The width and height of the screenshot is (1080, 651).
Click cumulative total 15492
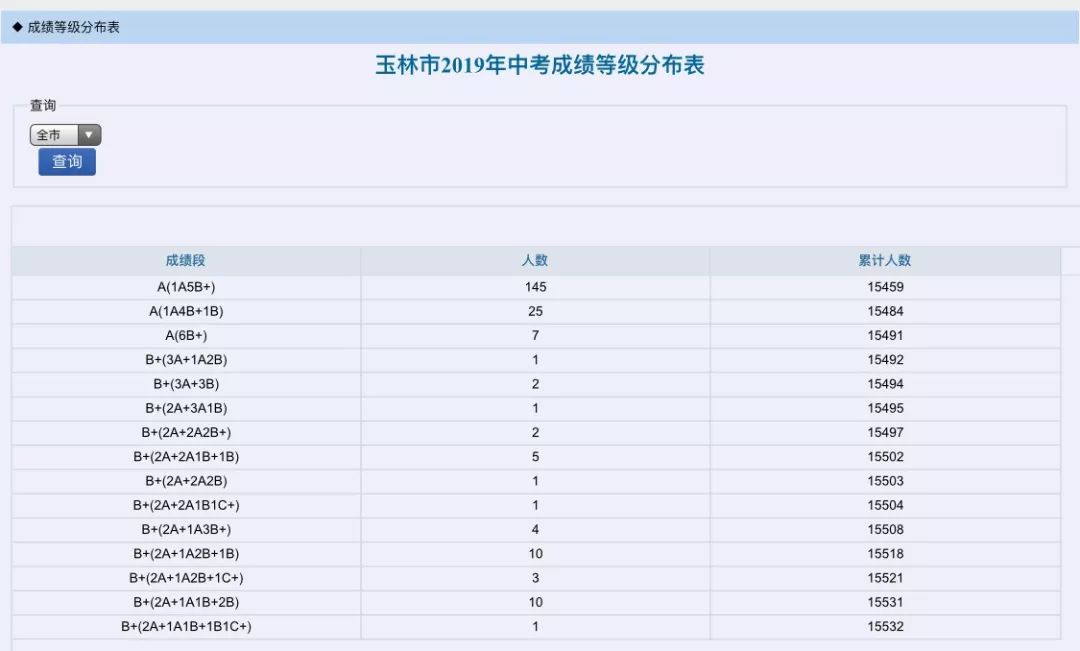885,360
